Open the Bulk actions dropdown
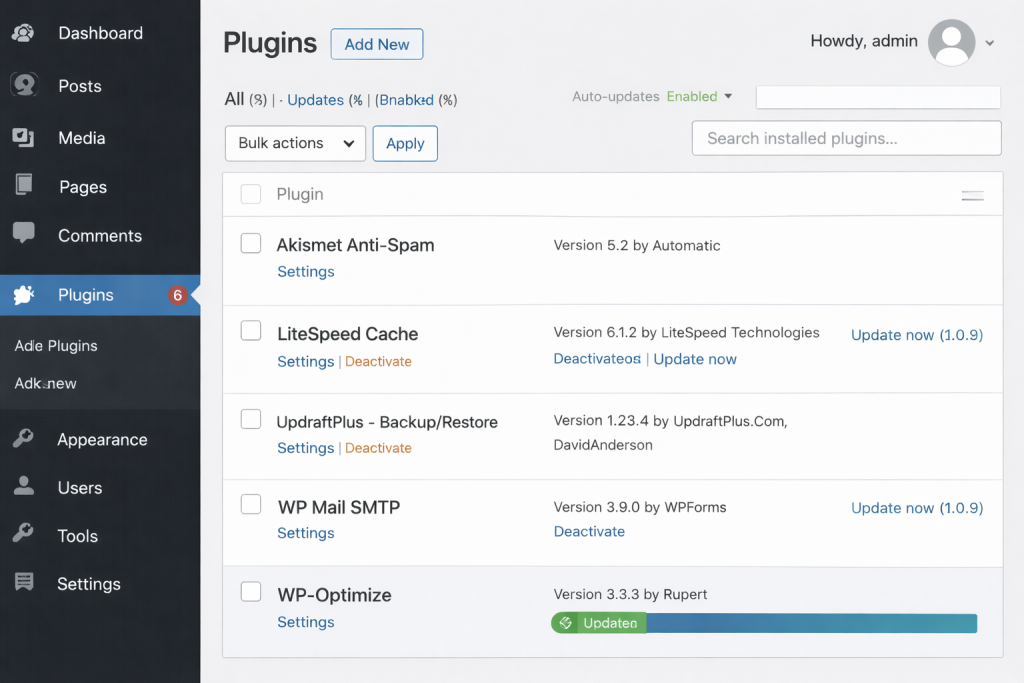Image resolution: width=1024 pixels, height=683 pixels. [295, 144]
